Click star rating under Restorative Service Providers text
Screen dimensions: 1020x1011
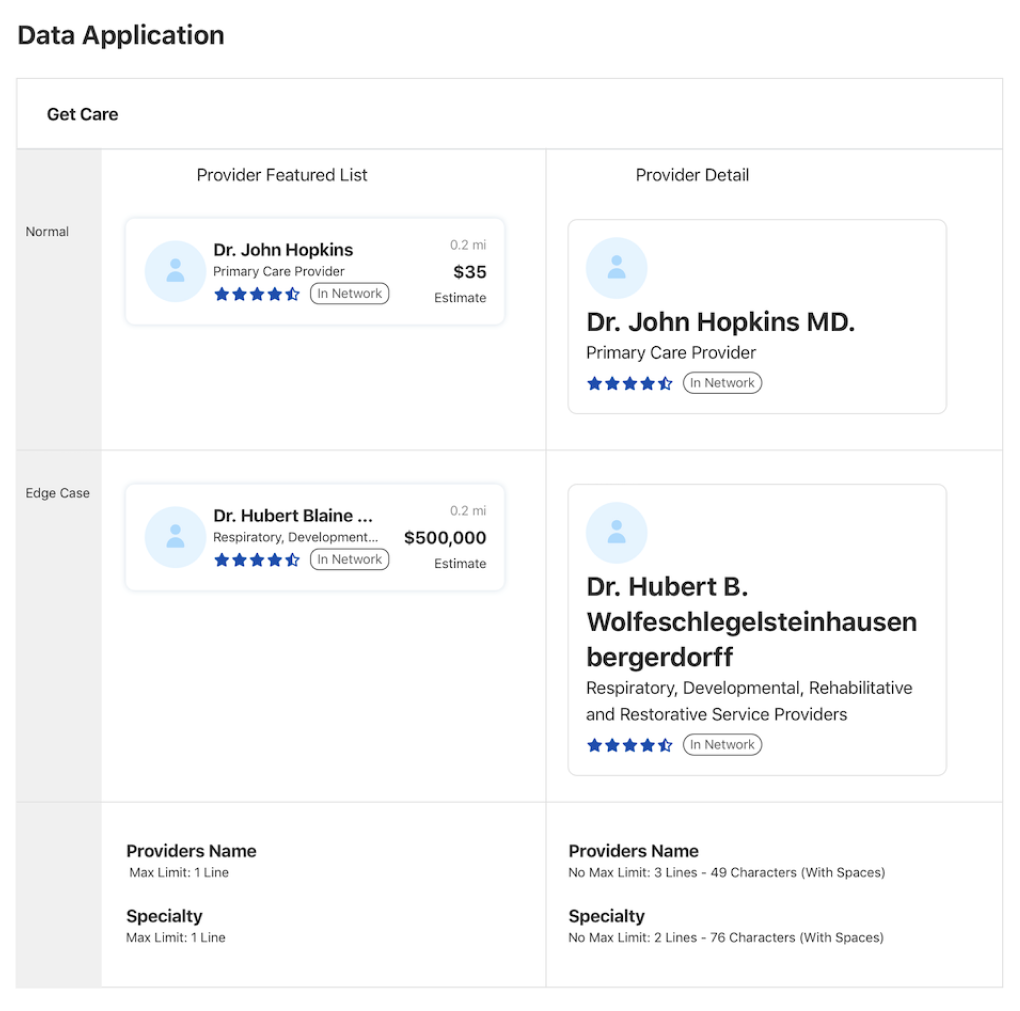point(629,745)
